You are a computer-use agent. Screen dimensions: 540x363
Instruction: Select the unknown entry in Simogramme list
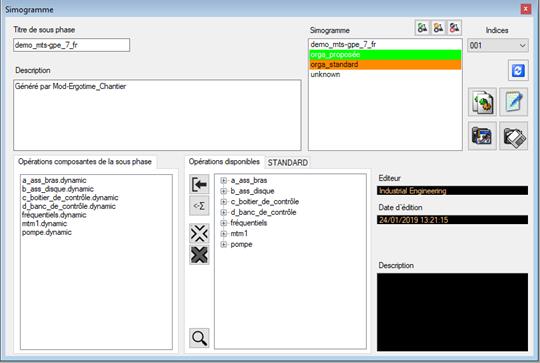[385, 74]
